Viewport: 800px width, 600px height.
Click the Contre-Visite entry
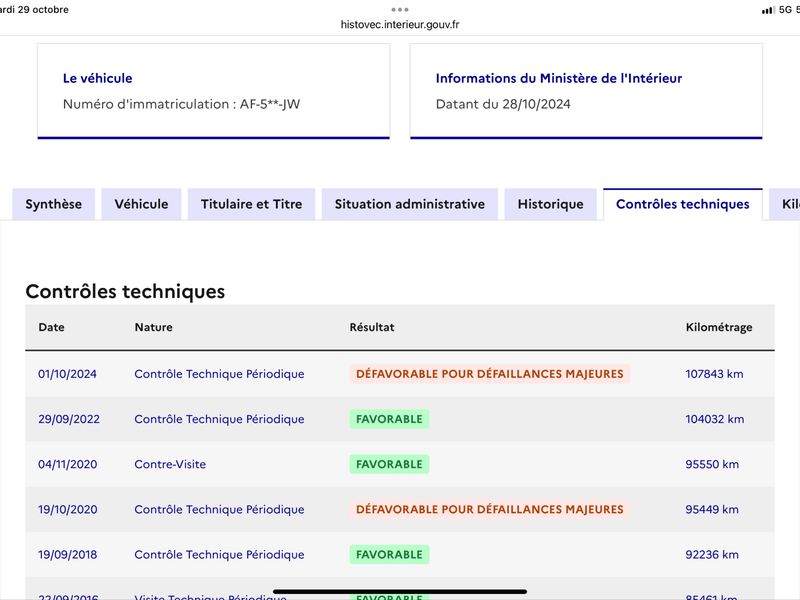point(170,464)
